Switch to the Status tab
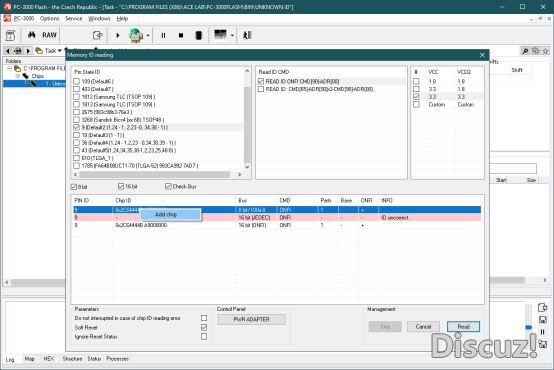The height and width of the screenshot is (370, 554). click(94, 359)
